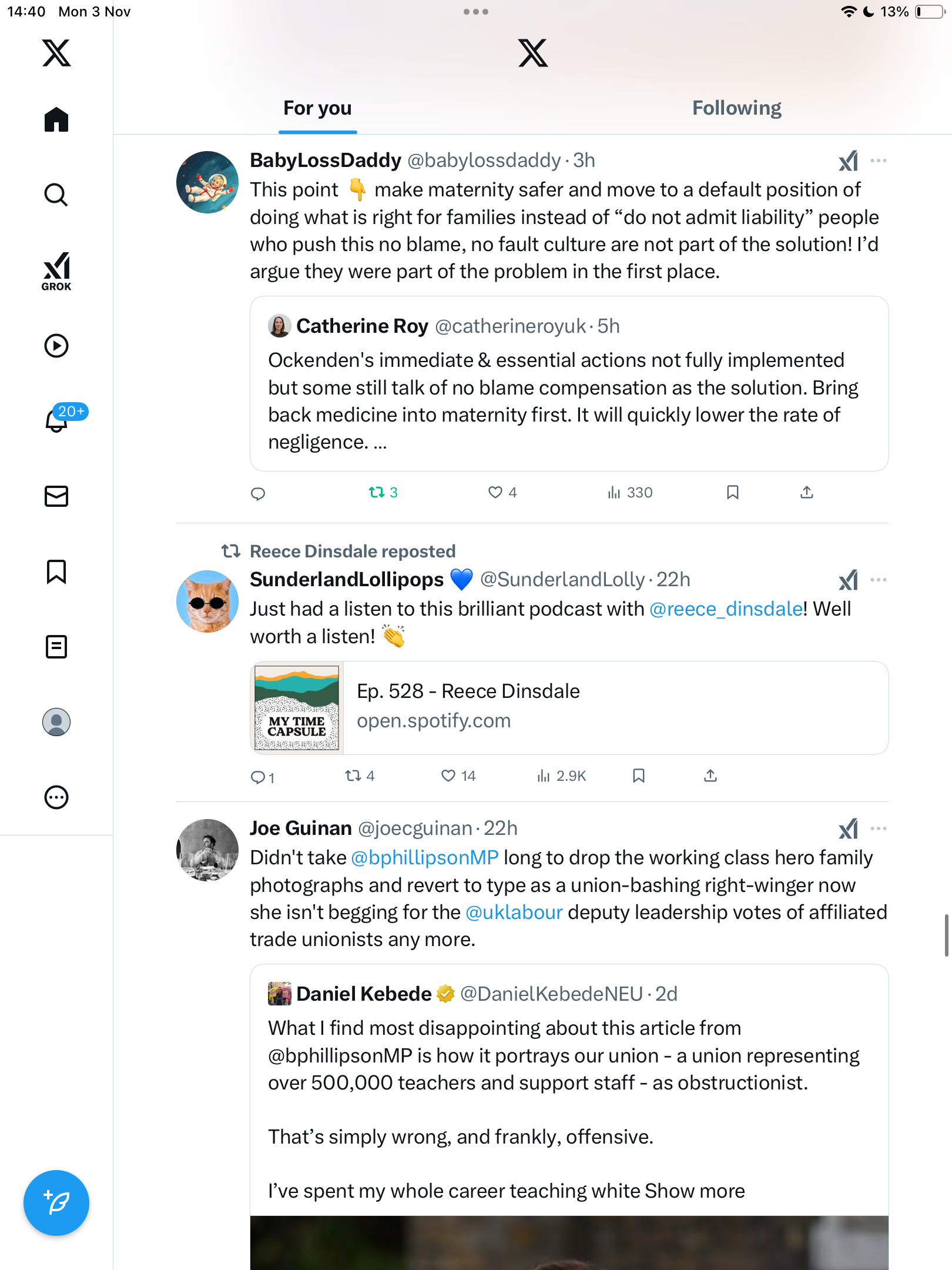
Task: Open direct messages envelope icon
Action: [56, 496]
